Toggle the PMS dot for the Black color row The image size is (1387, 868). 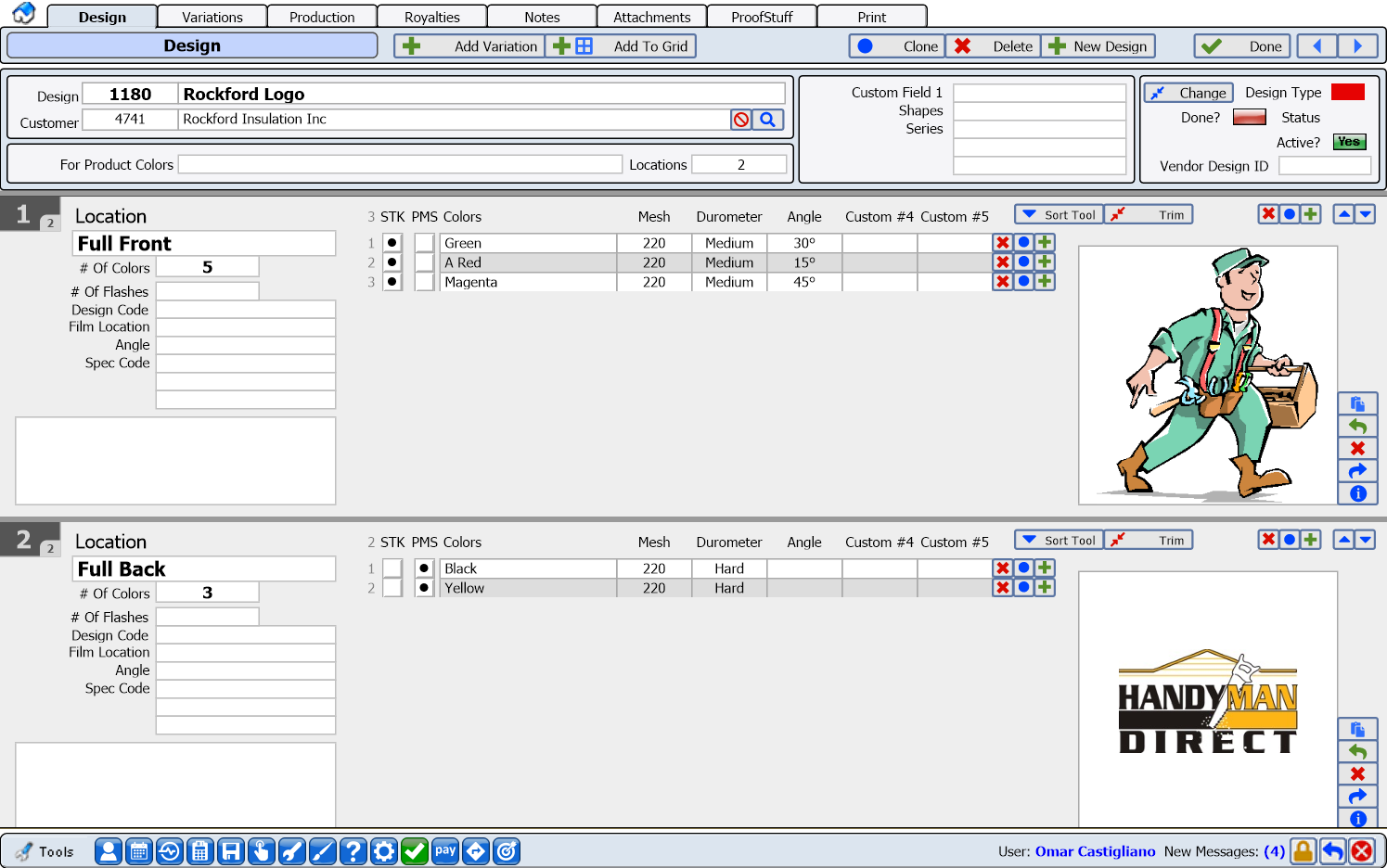point(424,568)
